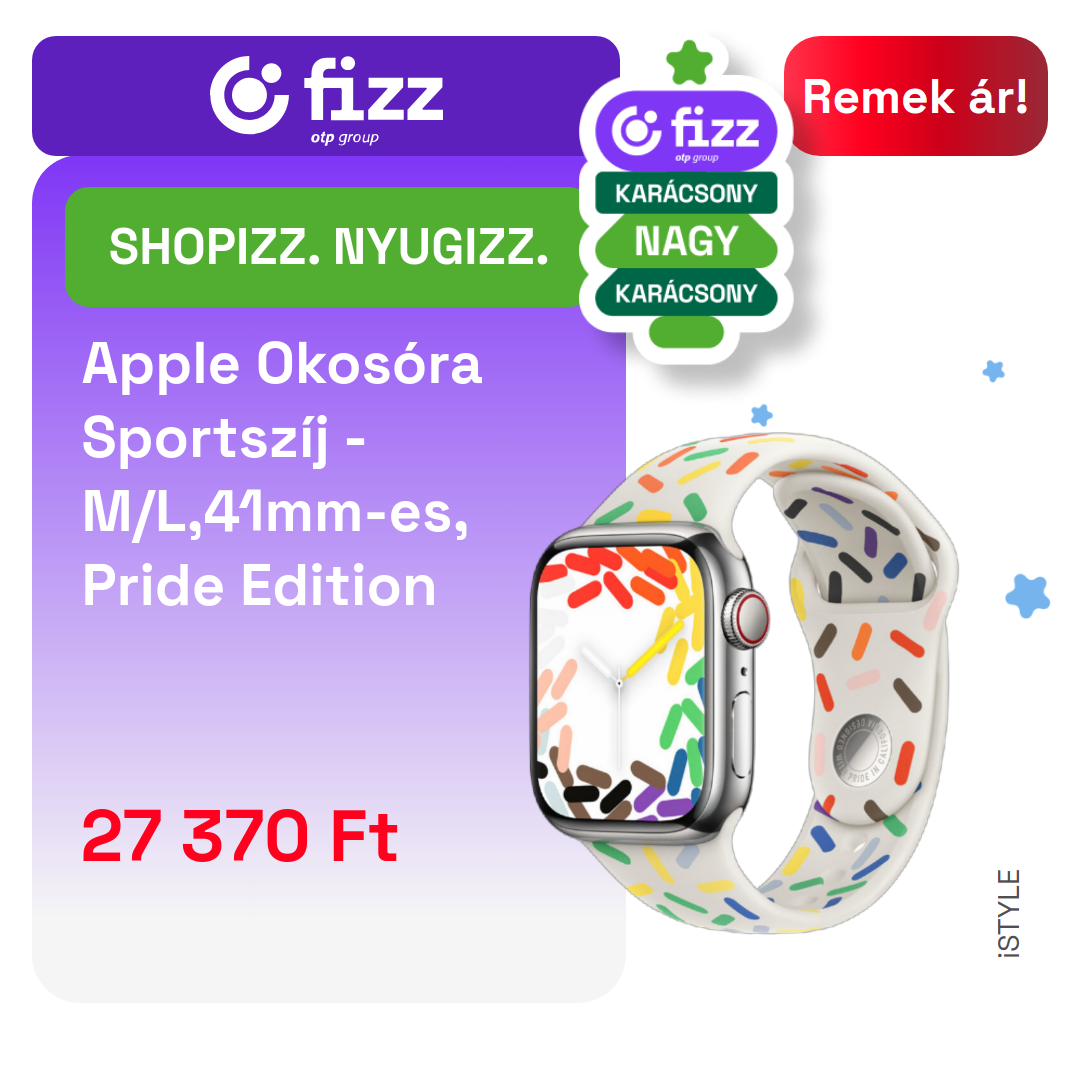This screenshot has width=1080, height=1080.
Task: Open the Apple Okosóra Sportszíj product title
Action: coord(281,474)
